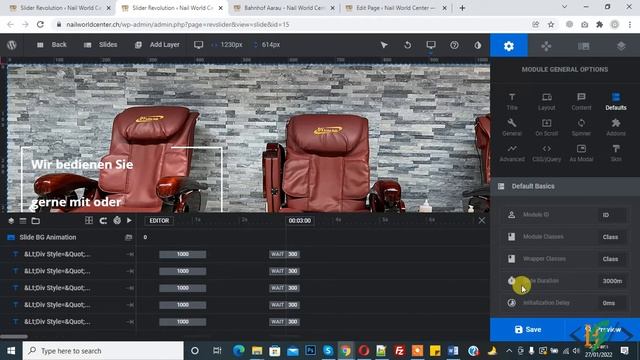Toggle the editor contrast theme icon

click(x=478, y=45)
